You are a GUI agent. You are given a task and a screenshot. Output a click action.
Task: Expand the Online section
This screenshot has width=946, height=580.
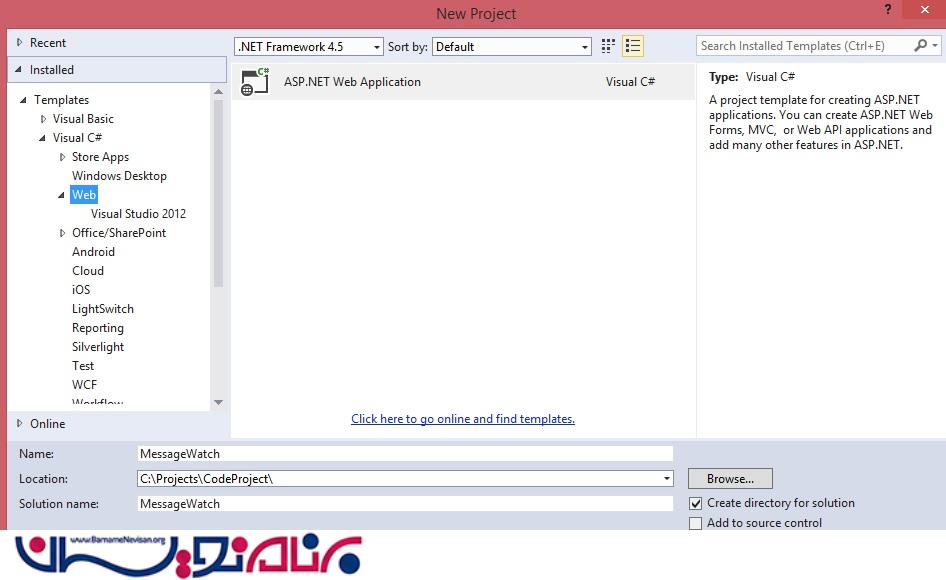click(x=19, y=423)
